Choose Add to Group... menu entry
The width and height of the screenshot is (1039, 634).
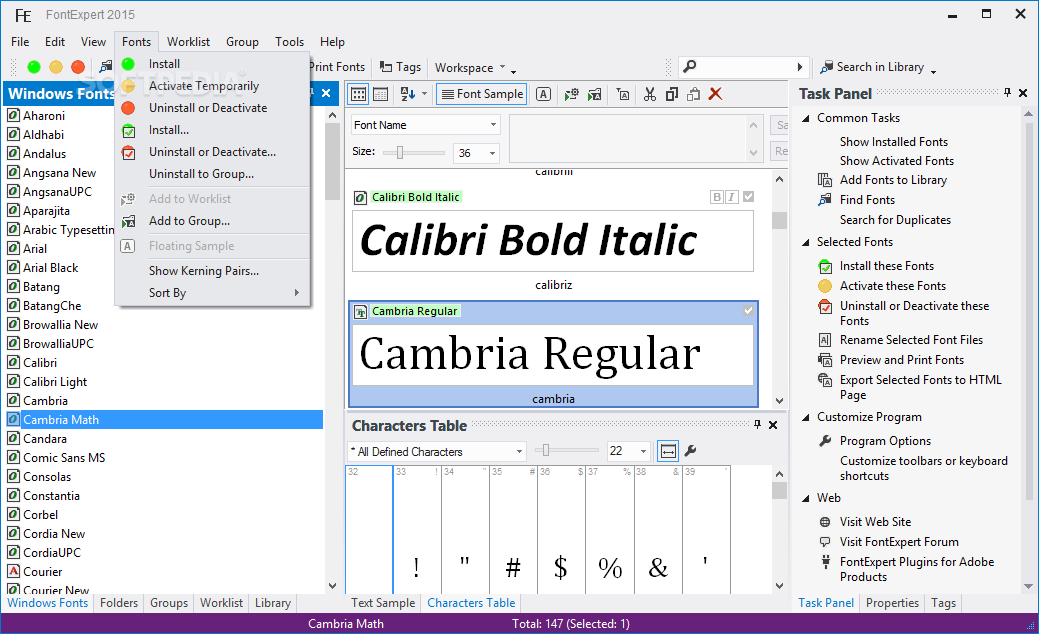click(x=212, y=221)
